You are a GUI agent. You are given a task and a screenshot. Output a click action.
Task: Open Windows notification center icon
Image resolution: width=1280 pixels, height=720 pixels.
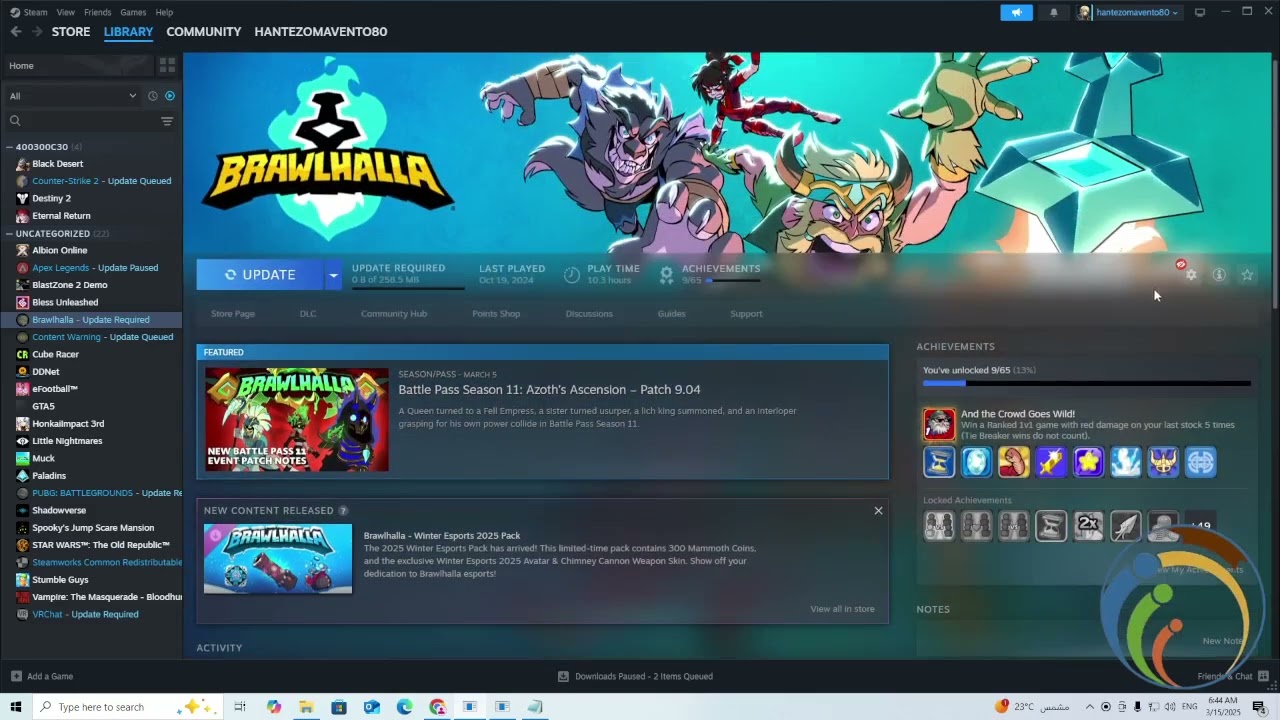tap(1258, 707)
